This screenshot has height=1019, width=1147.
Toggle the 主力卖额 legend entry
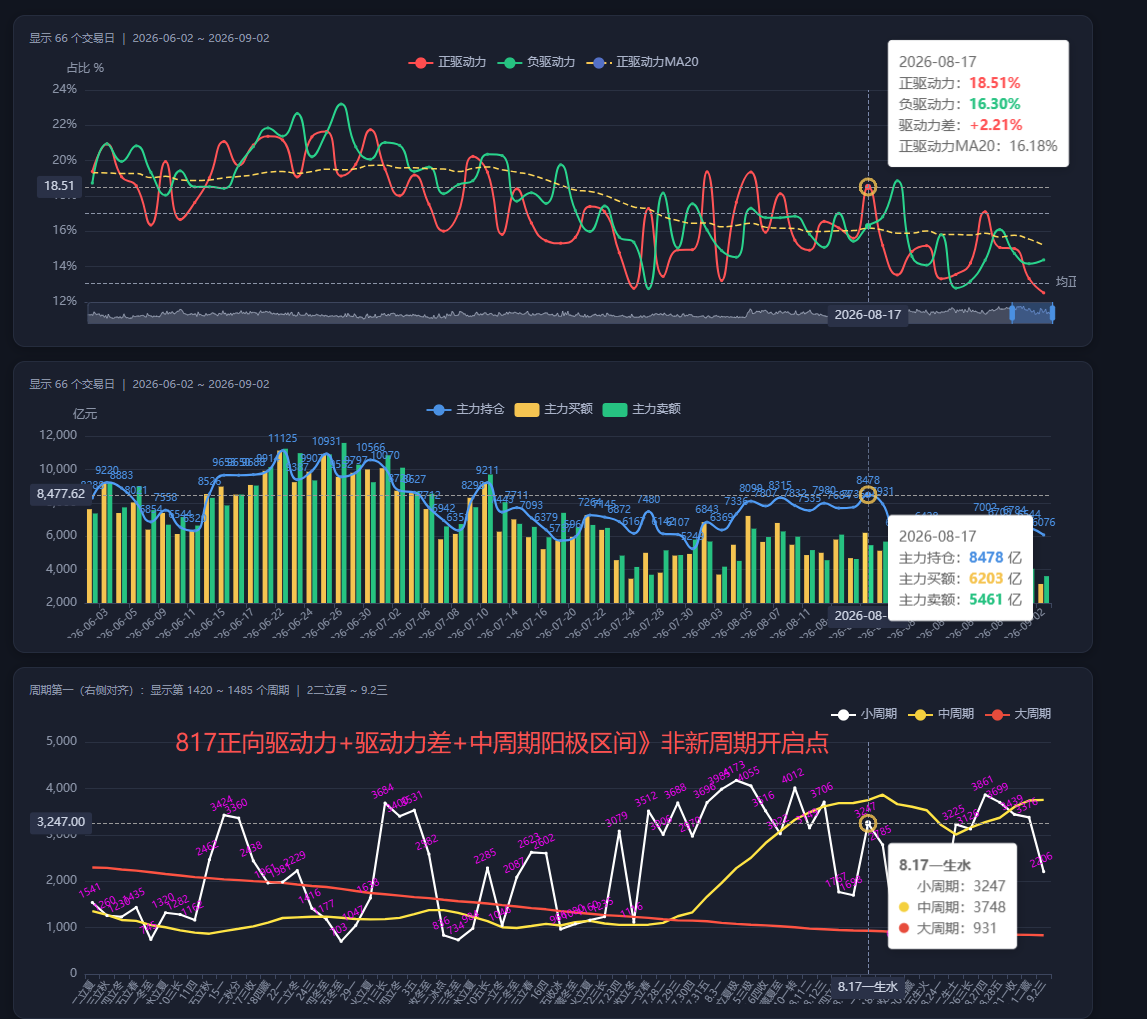click(642, 409)
